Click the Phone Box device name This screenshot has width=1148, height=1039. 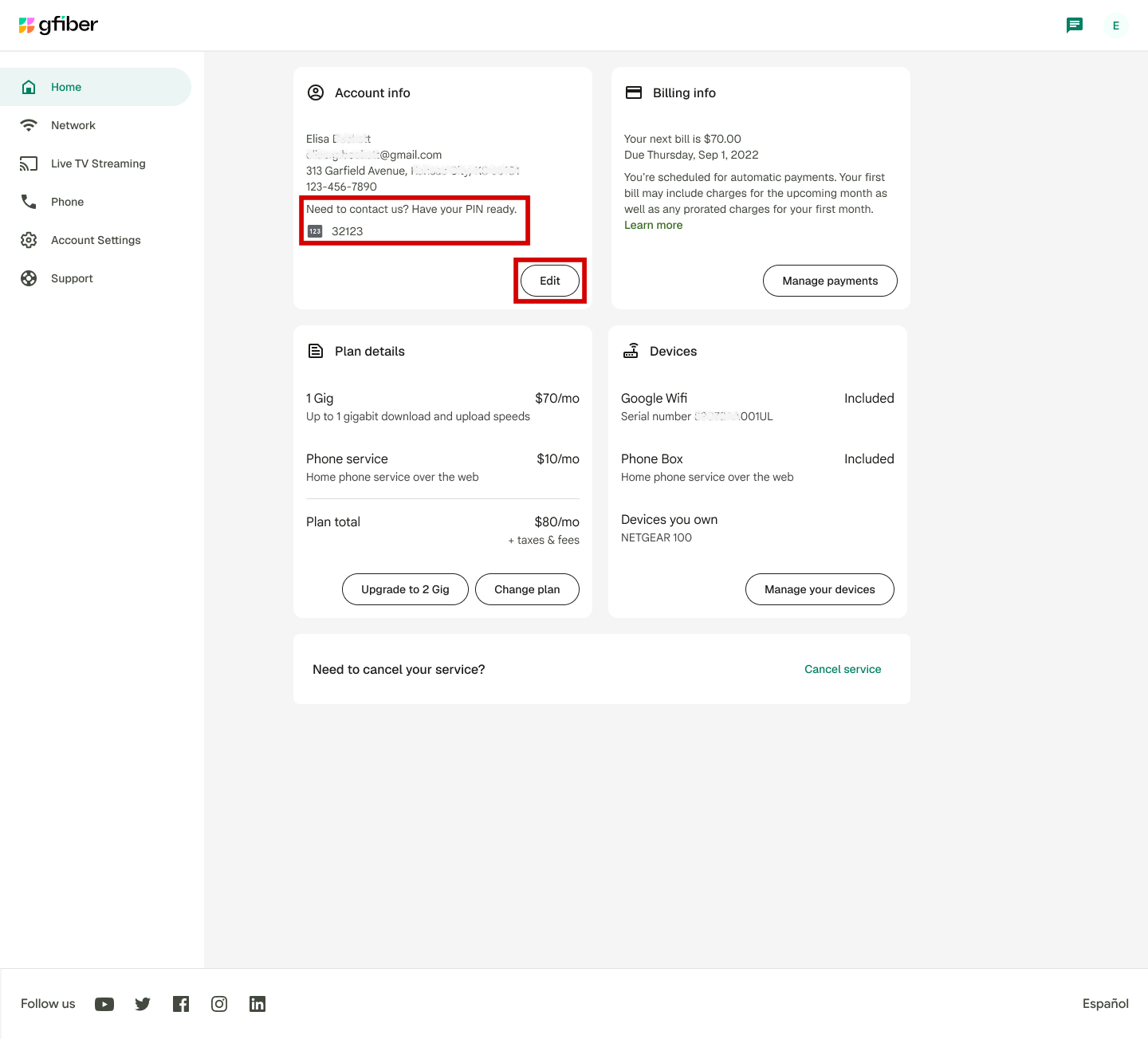(652, 458)
